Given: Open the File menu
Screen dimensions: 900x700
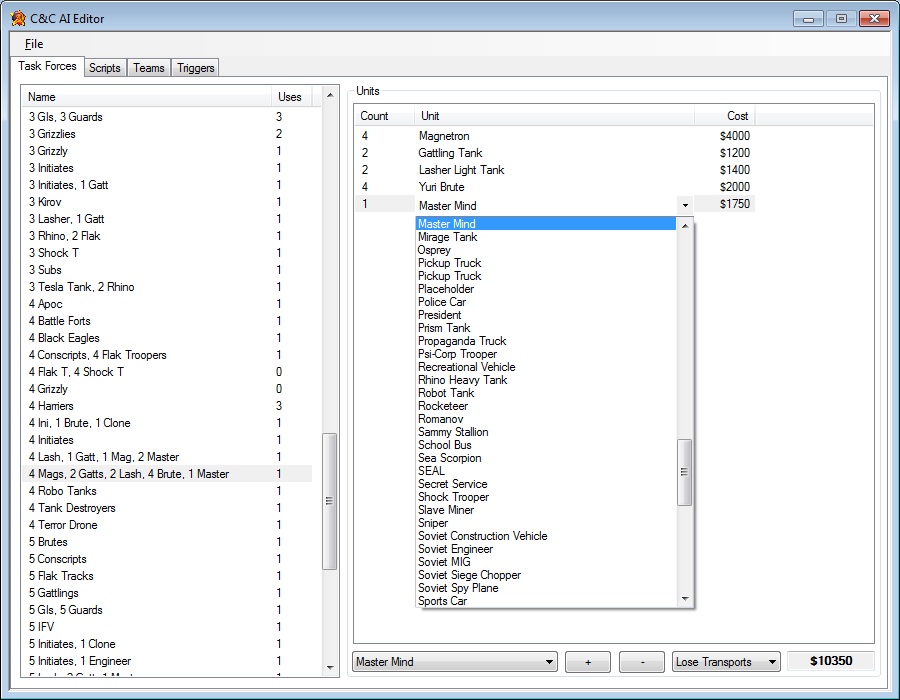Looking at the screenshot, I should tap(34, 44).
